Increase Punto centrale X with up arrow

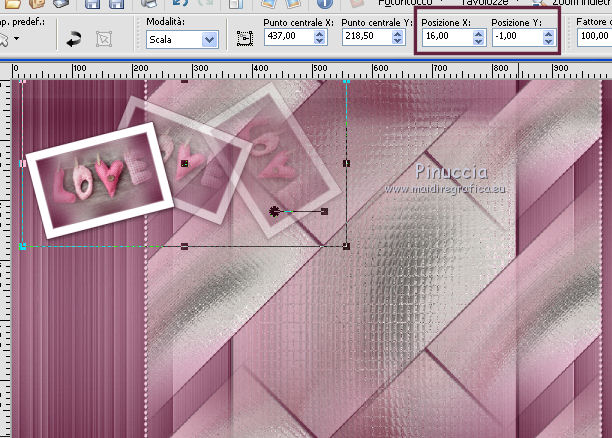point(320,34)
